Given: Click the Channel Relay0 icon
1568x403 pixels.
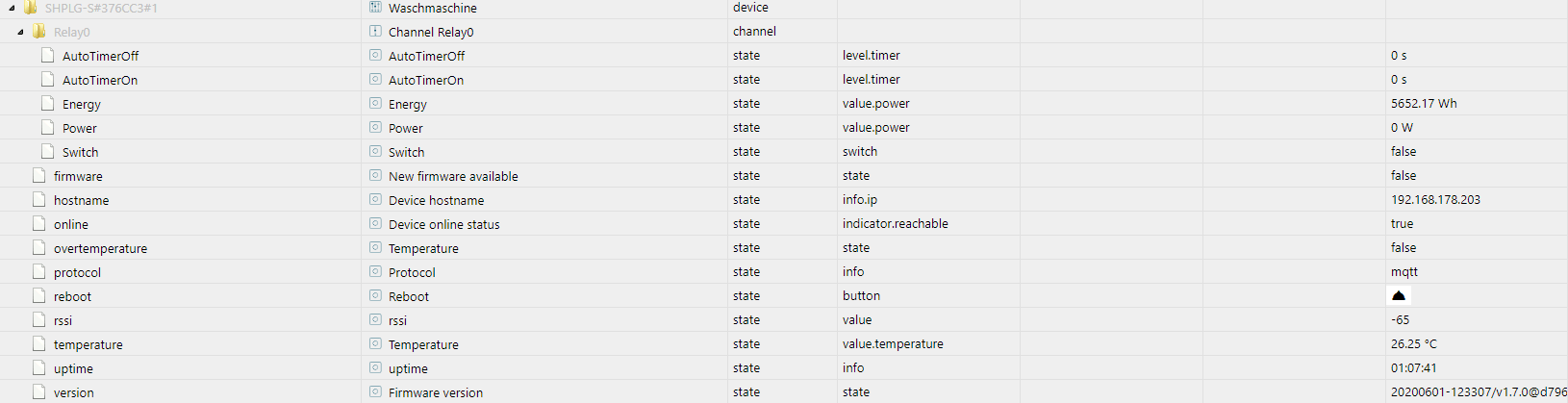Looking at the screenshot, I should pos(376,31).
